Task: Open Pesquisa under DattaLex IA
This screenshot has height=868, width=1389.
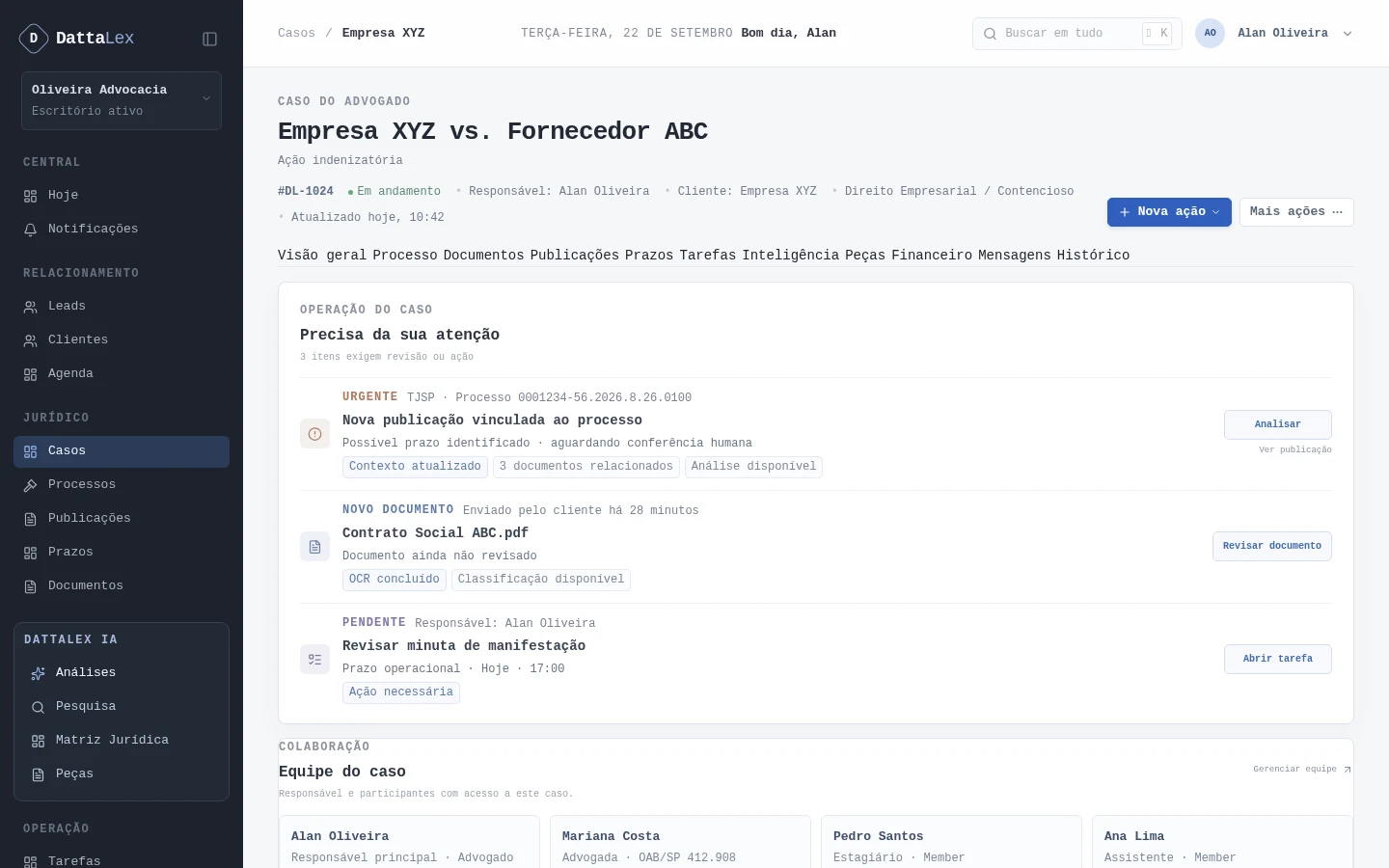Action: point(122,707)
